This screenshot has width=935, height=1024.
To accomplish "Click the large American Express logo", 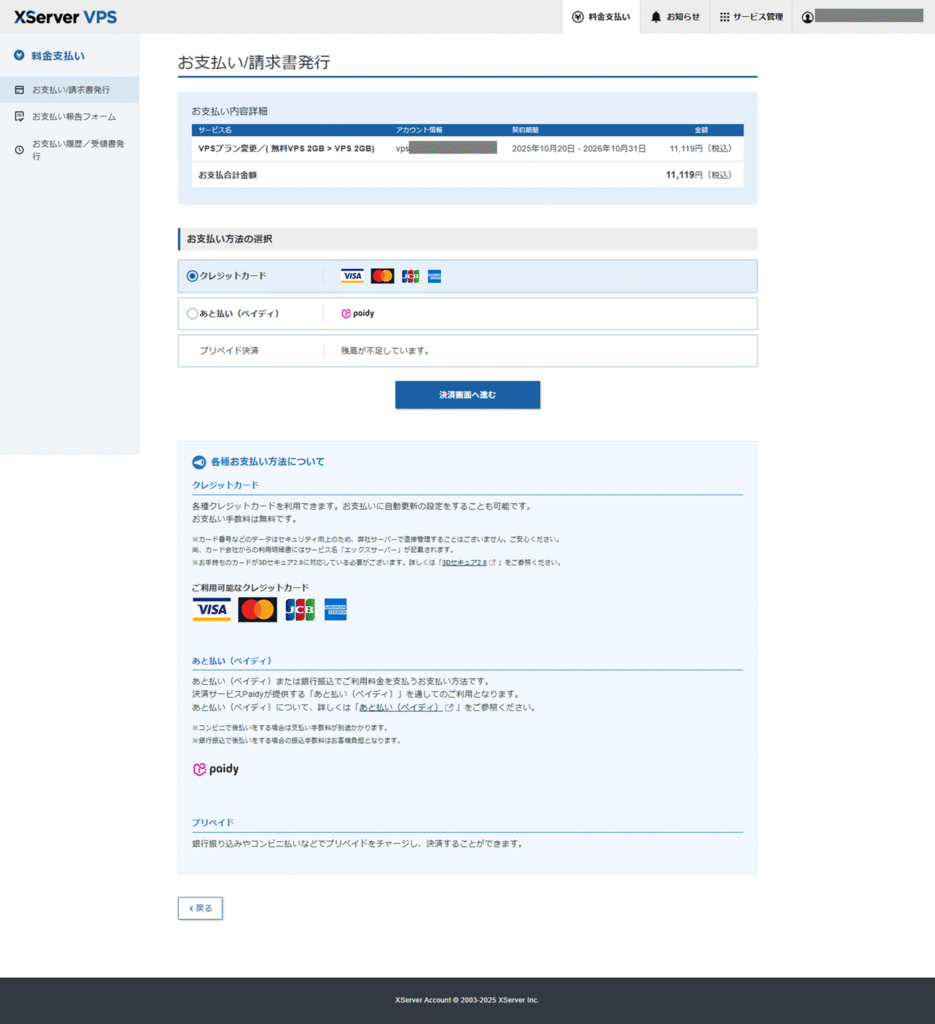I will pos(335,610).
